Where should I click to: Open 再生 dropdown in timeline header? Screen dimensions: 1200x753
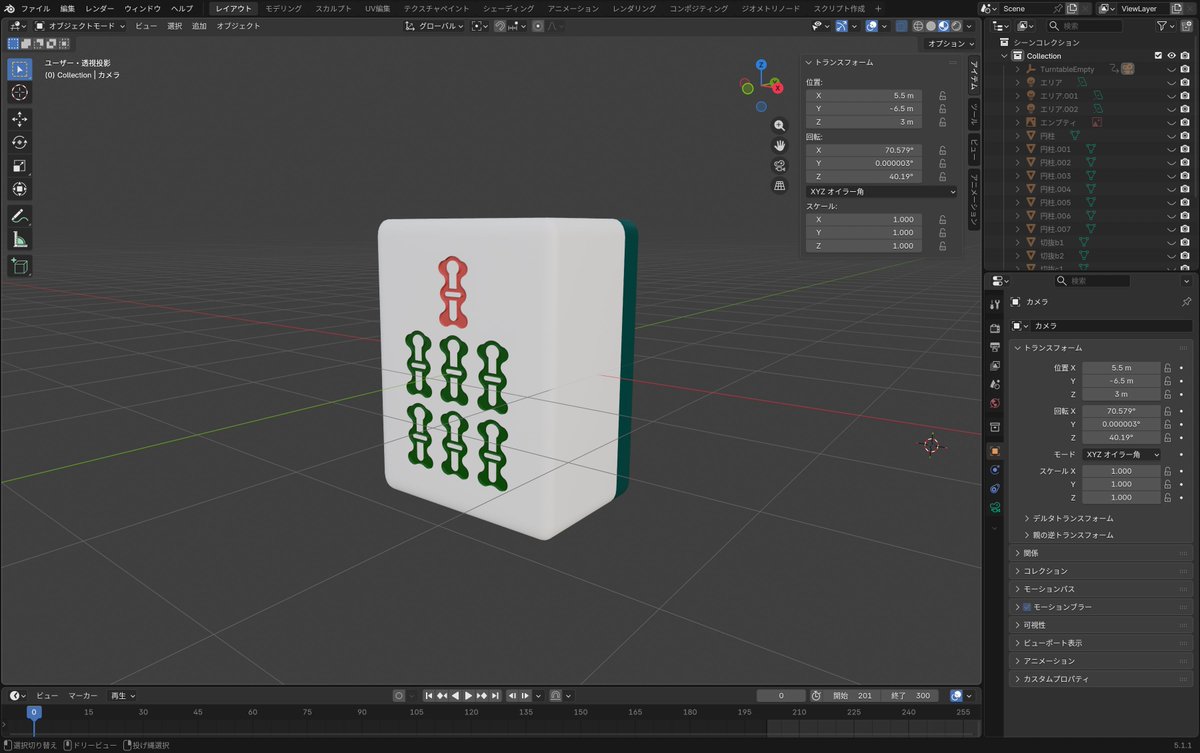123,695
